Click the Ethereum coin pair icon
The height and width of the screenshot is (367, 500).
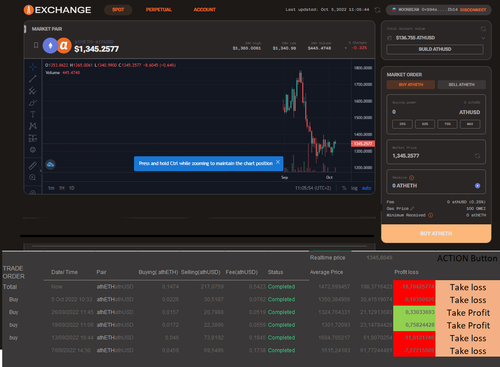[50, 46]
